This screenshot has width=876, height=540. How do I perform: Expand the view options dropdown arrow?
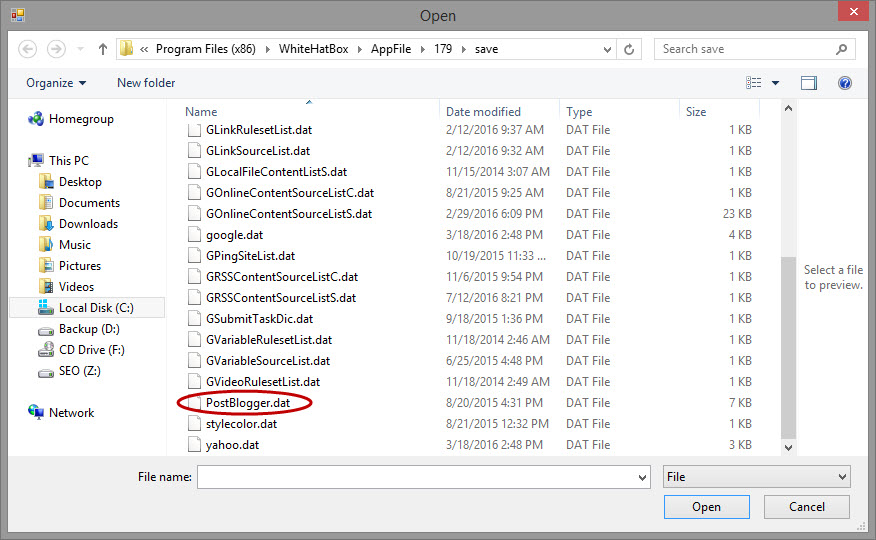point(776,83)
